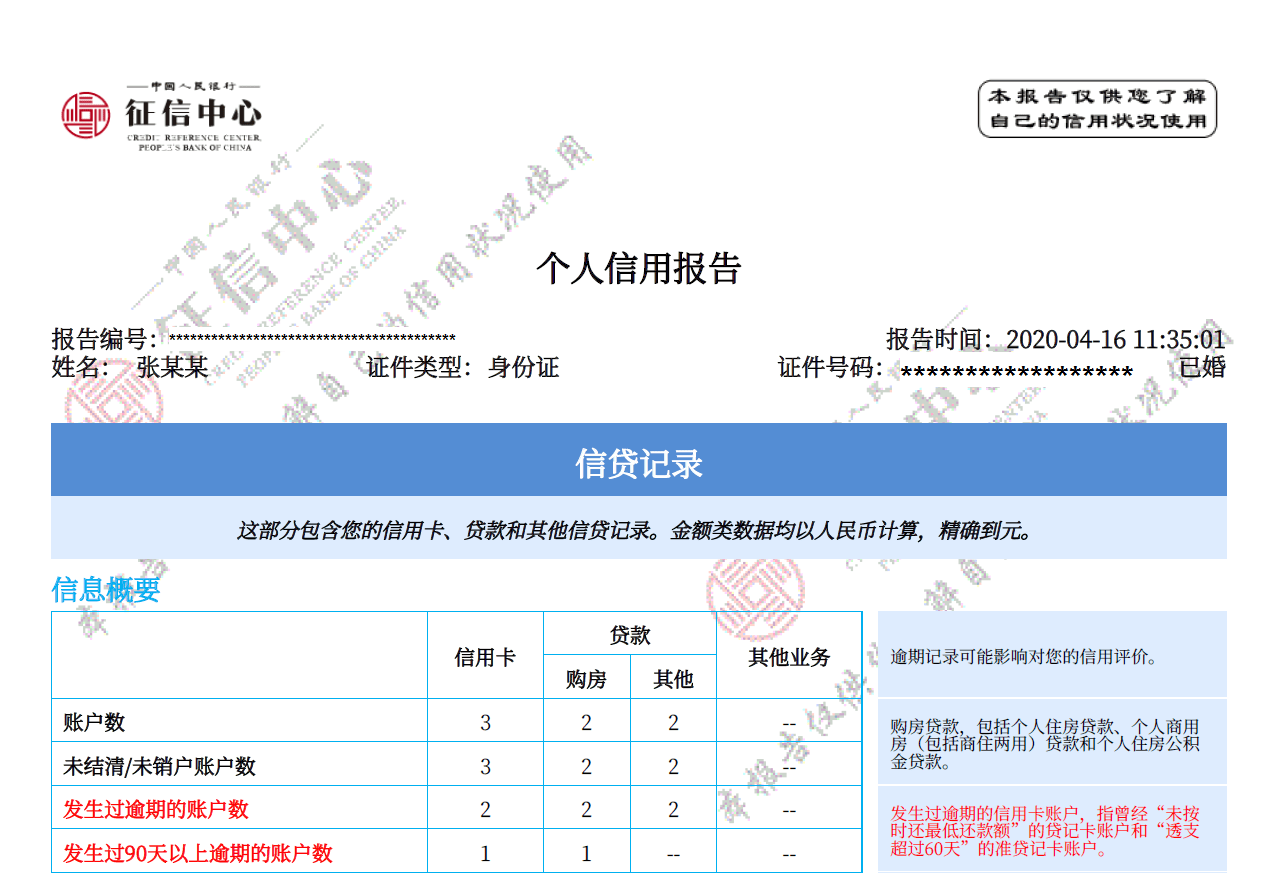Select the name 张某某
This screenshot has width=1282, height=886.
tap(172, 367)
